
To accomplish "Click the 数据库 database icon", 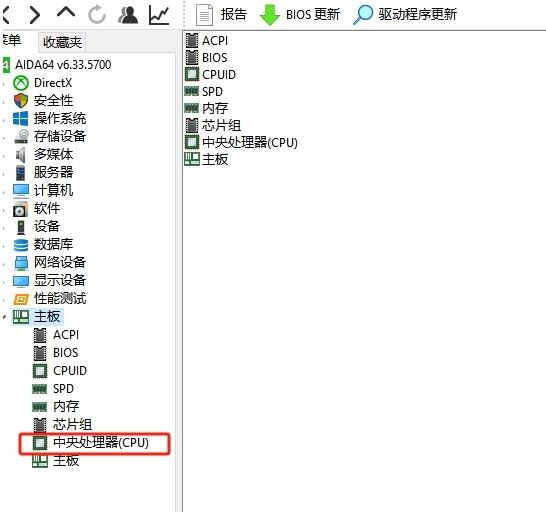I will (x=21, y=245).
